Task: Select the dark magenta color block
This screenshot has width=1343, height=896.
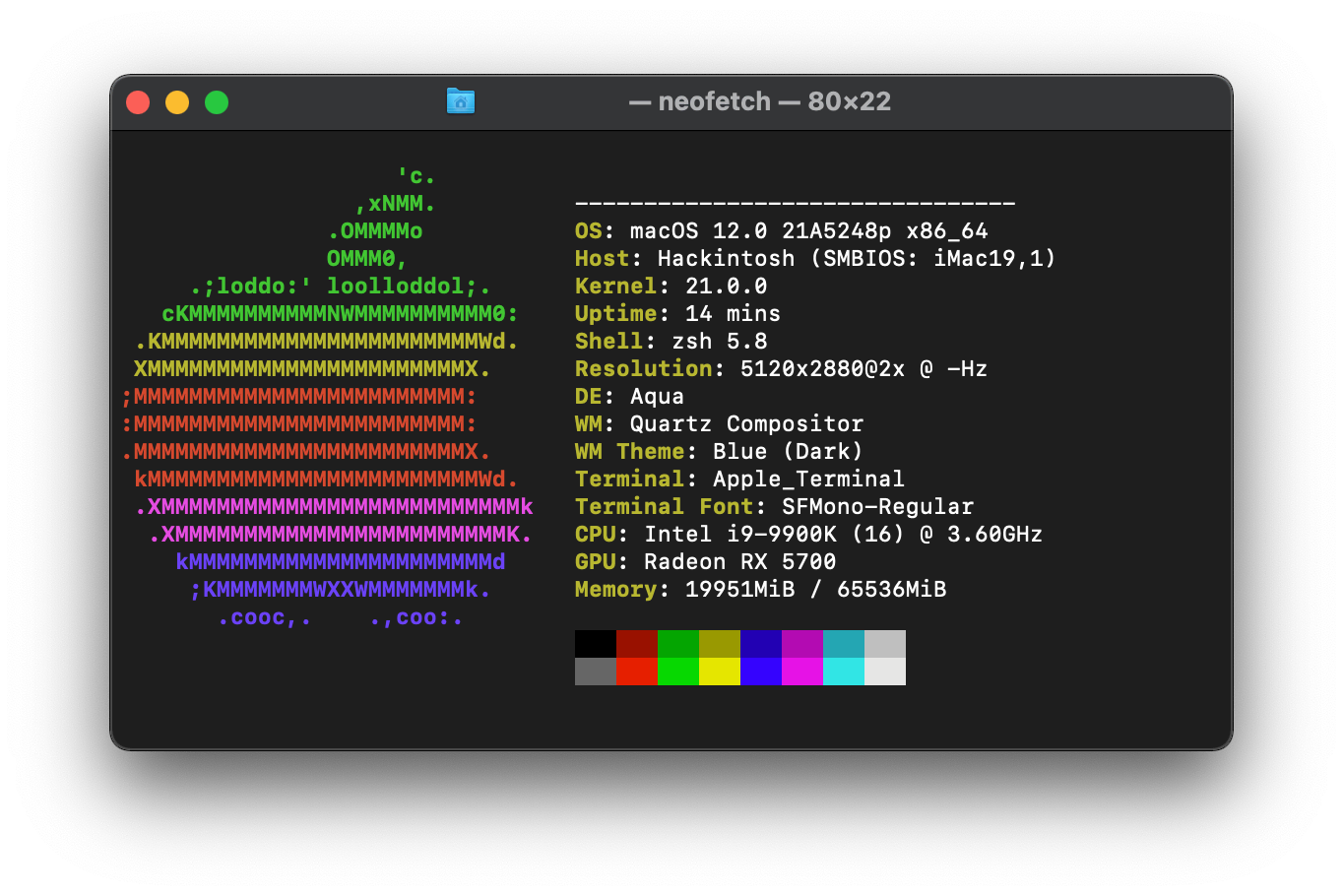Action: pyautogui.click(x=802, y=644)
